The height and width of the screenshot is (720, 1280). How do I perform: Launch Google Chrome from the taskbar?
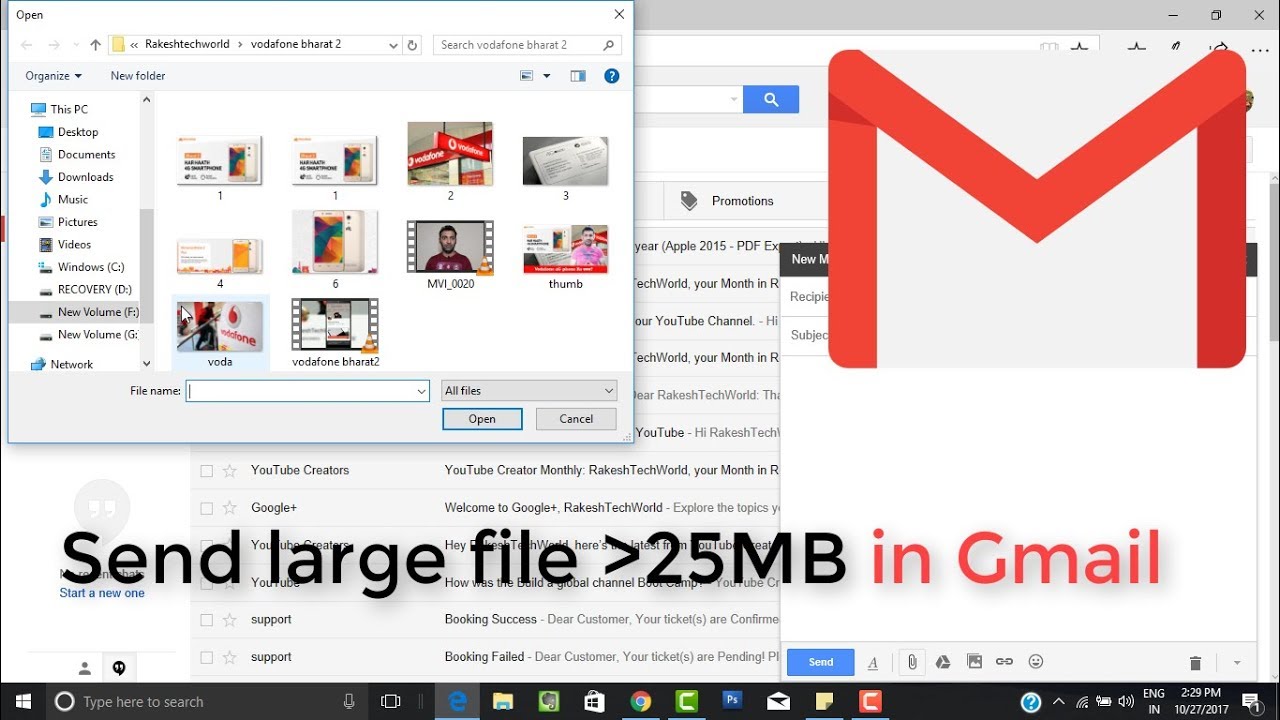pyautogui.click(x=641, y=702)
